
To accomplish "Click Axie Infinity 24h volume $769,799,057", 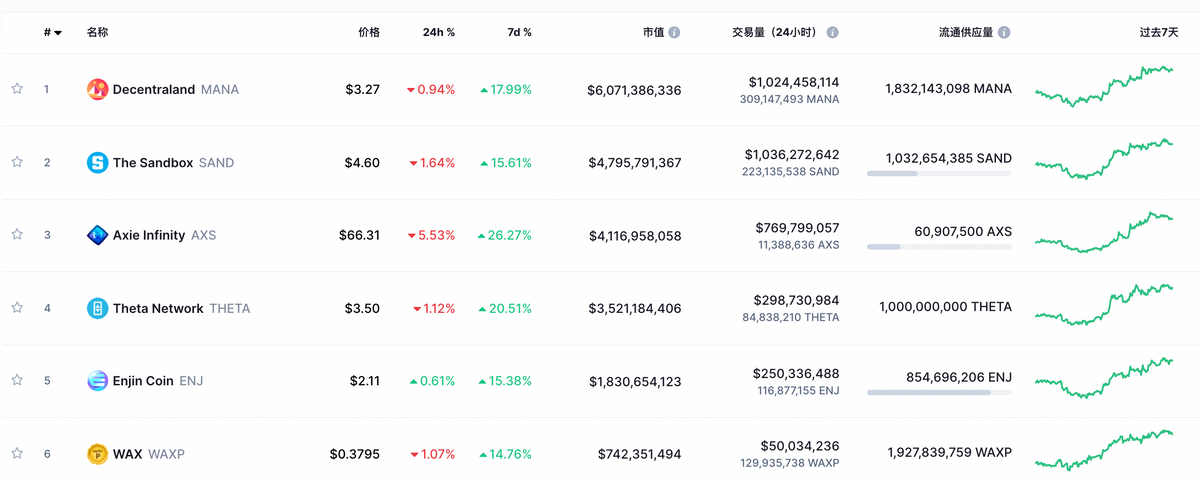I will pyautogui.click(x=798, y=228).
